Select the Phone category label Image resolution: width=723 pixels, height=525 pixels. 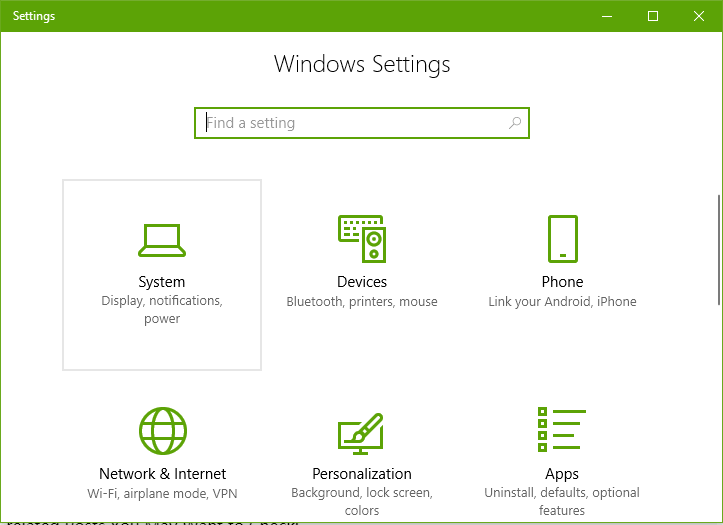[x=562, y=282]
